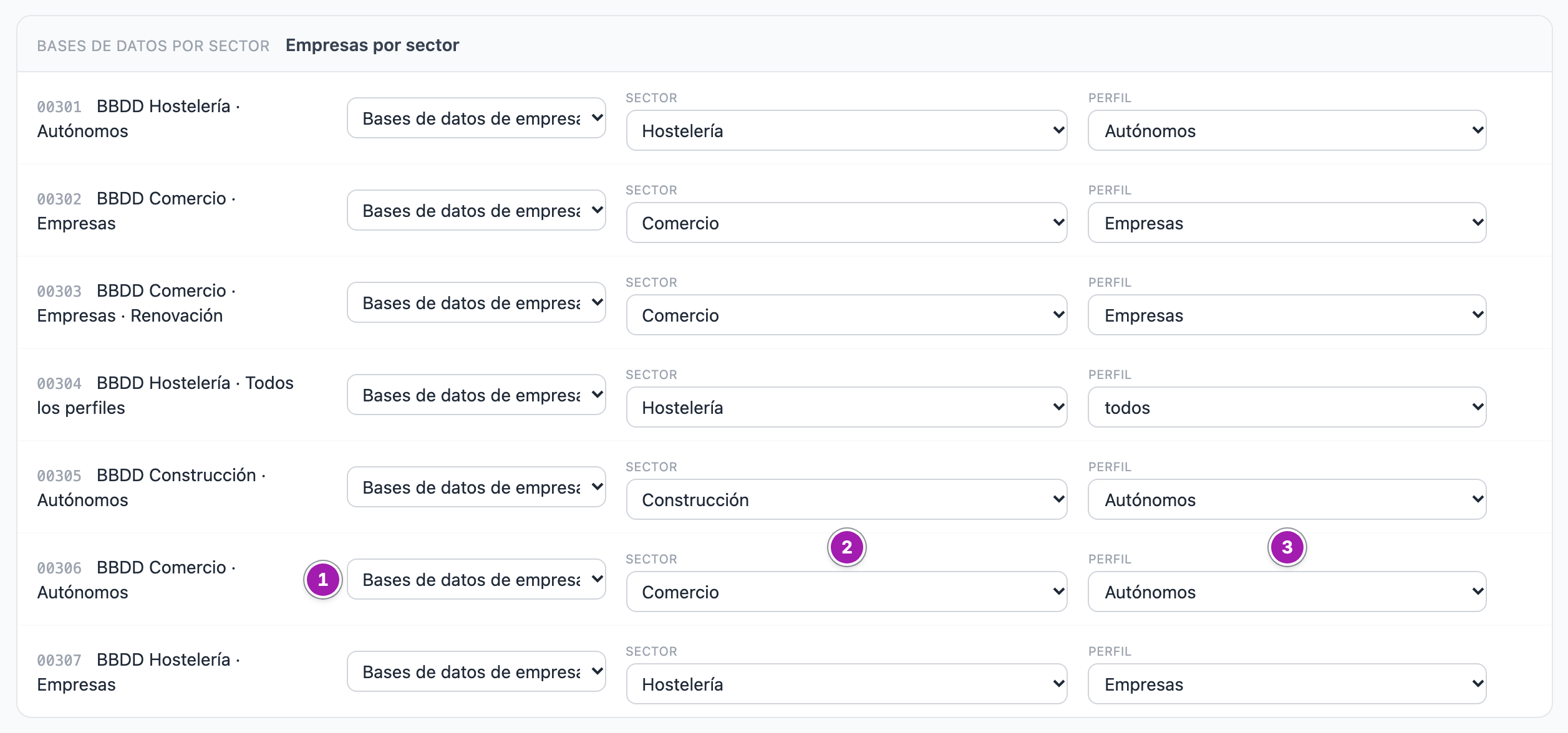Open Perfil Autónomos dropdown for row 00305

click(x=1287, y=499)
